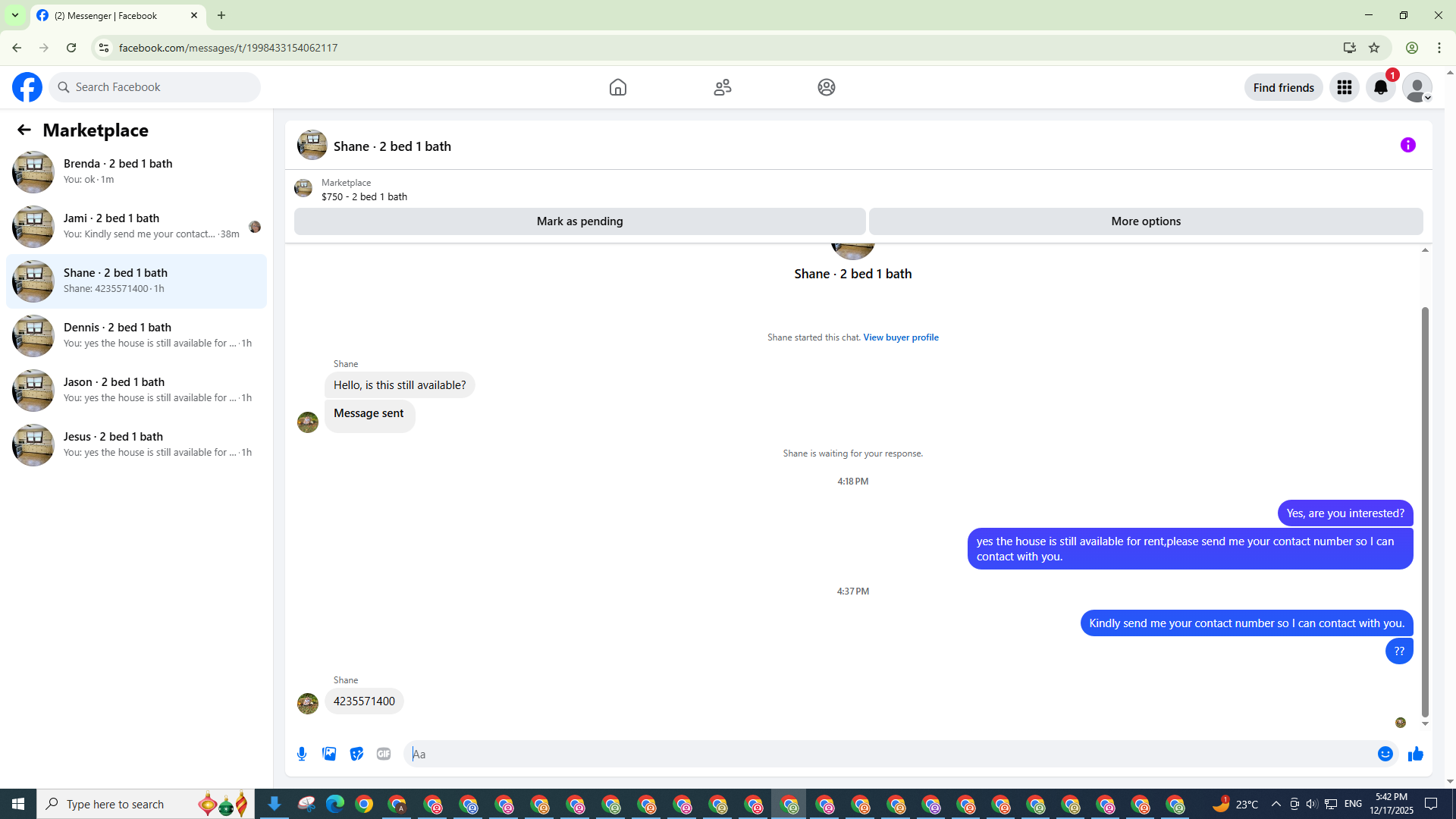Click Mark as pending button
Viewport: 1456px width, 819px height.
[579, 221]
